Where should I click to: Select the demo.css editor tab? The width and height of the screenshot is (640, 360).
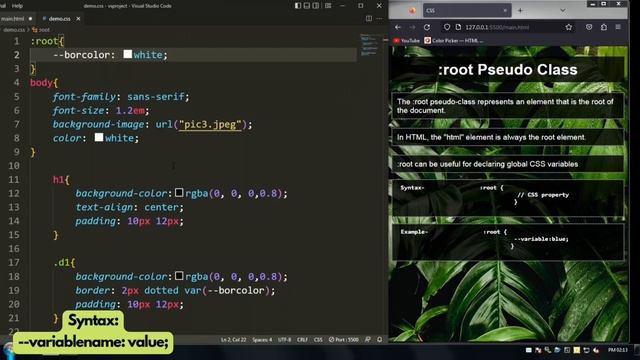coord(60,19)
